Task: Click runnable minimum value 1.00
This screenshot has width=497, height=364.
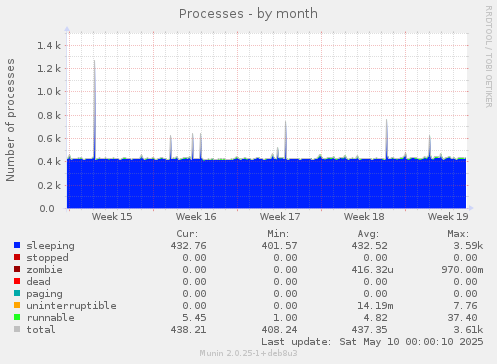Action: coord(285,318)
